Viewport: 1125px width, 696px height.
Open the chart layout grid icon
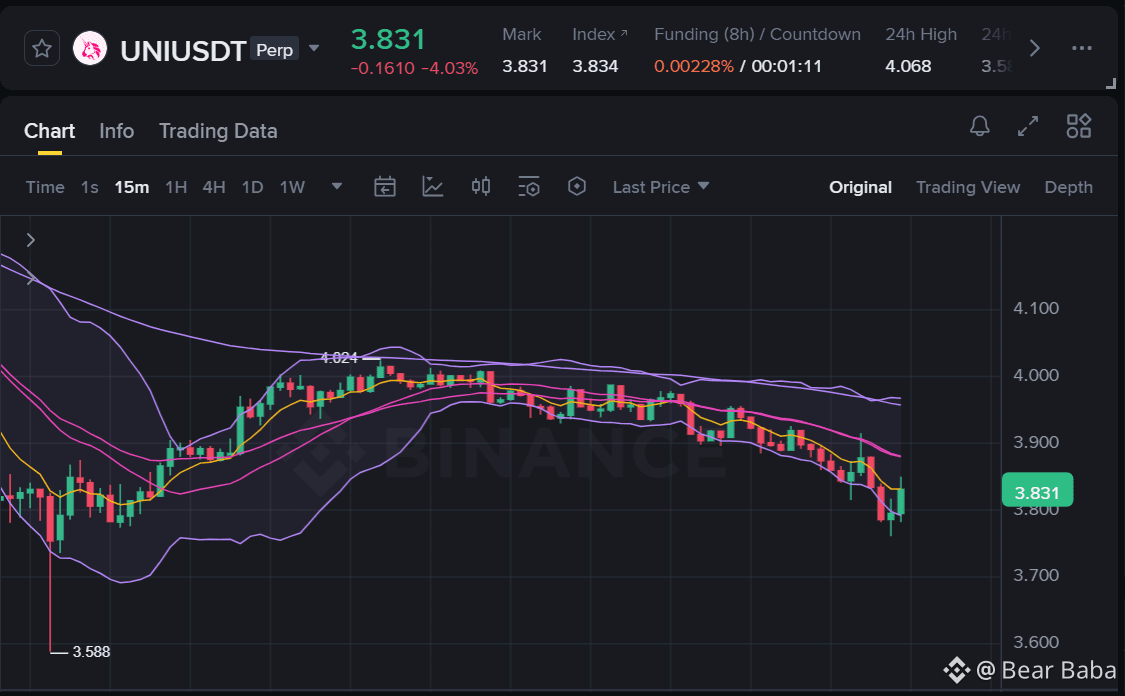pyautogui.click(x=1078, y=126)
